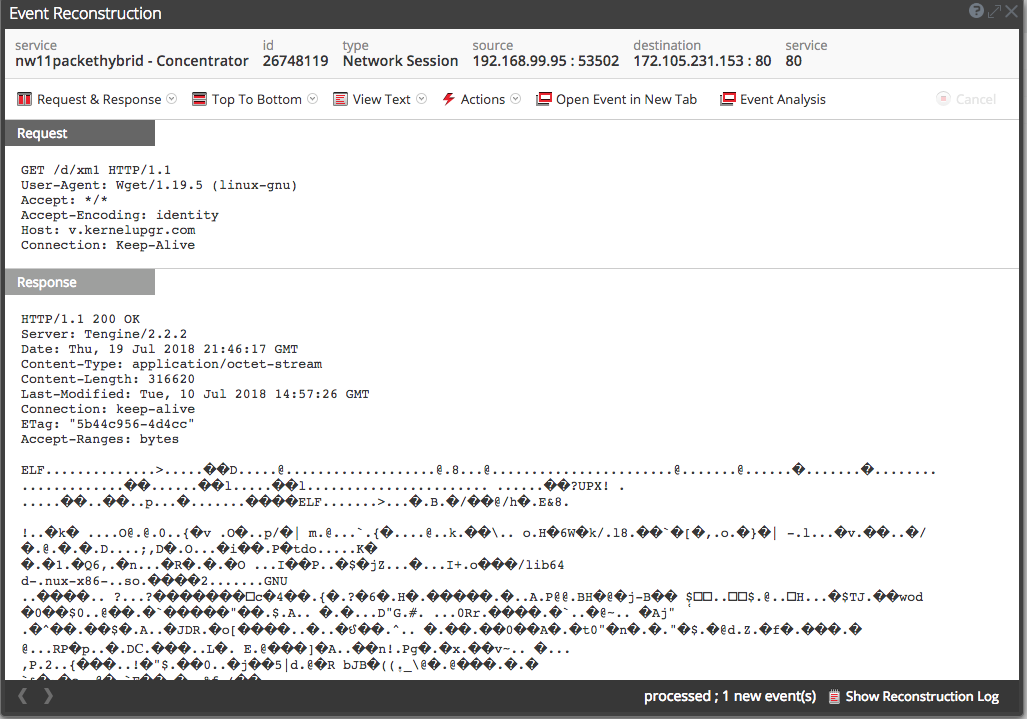Open the Top To Bottom orientation menu
This screenshot has width=1027, height=719.
pos(255,100)
